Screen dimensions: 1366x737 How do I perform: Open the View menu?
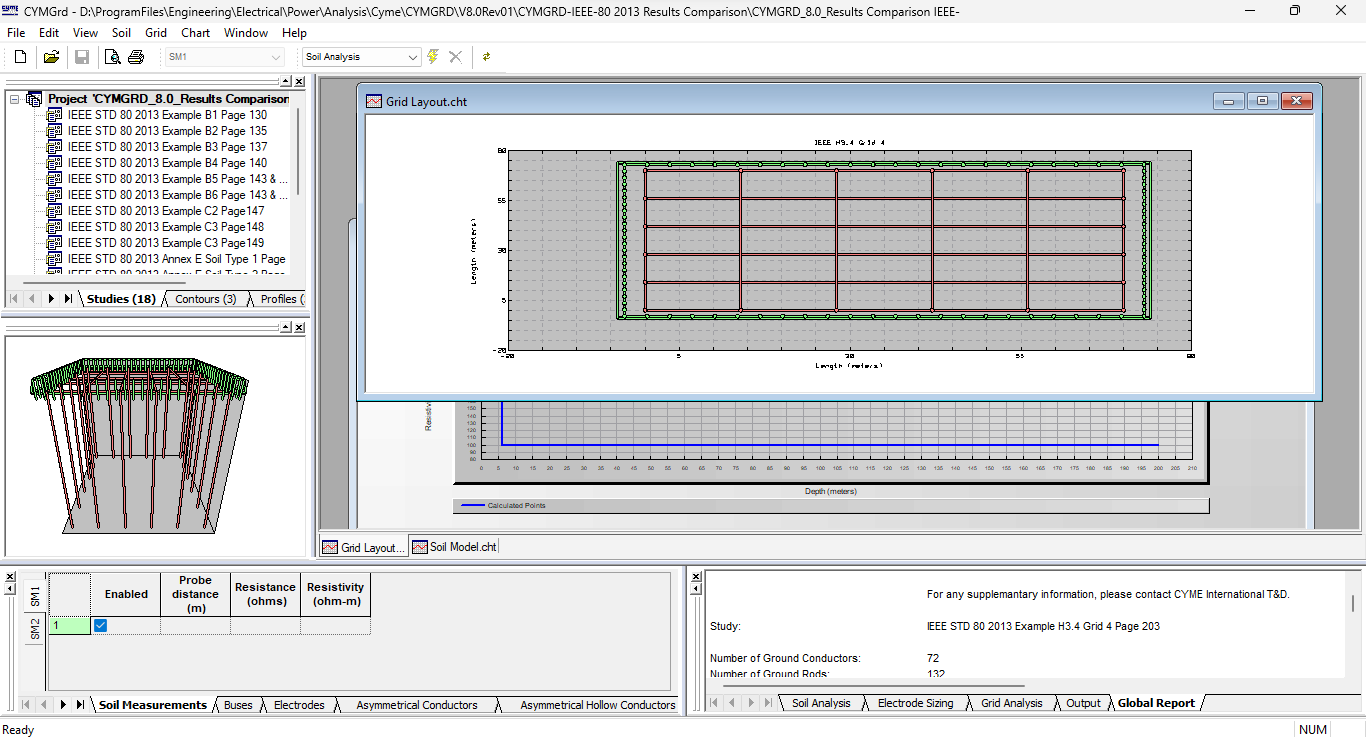pyautogui.click(x=86, y=32)
